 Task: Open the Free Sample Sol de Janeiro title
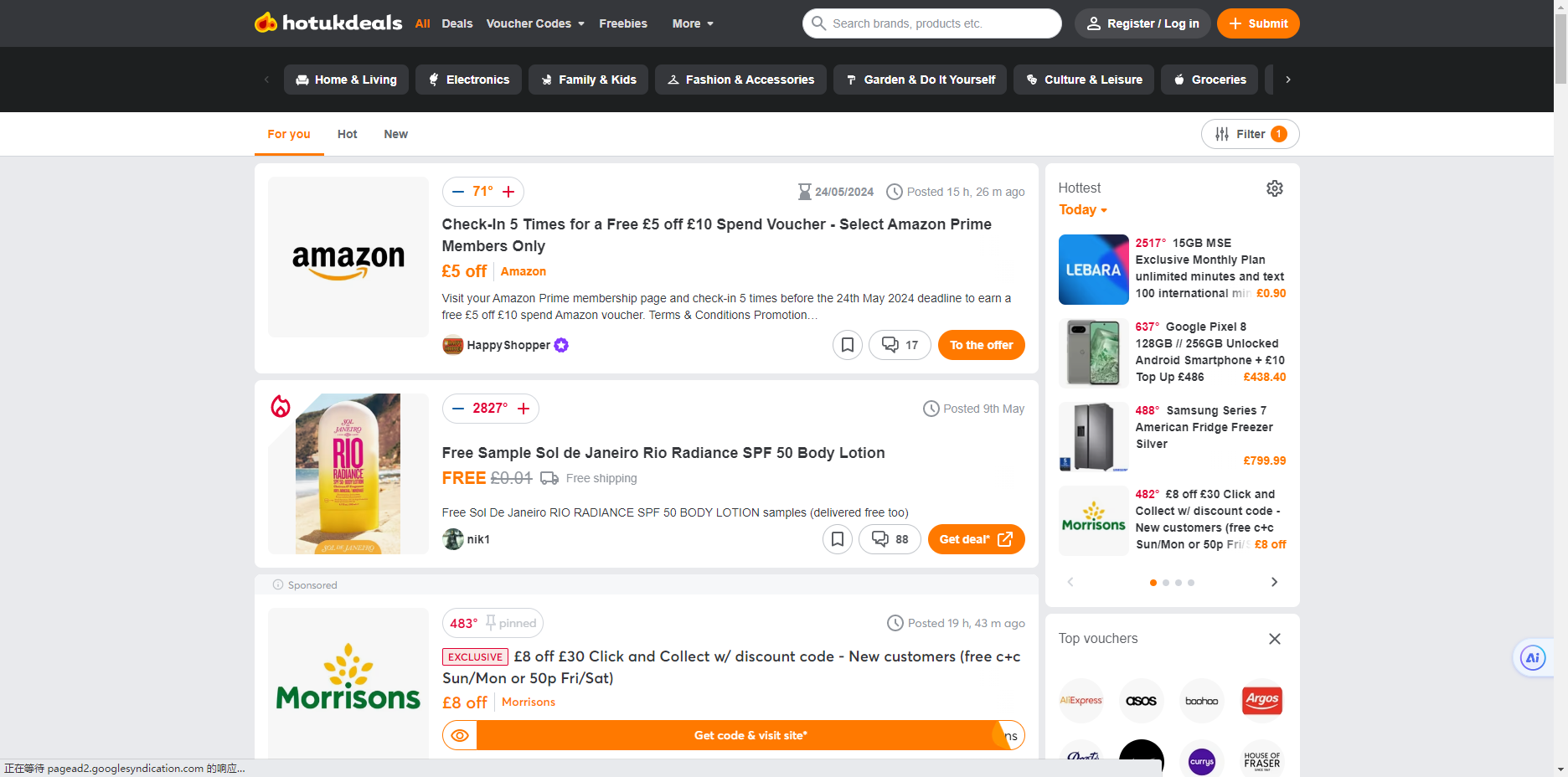[x=663, y=453]
